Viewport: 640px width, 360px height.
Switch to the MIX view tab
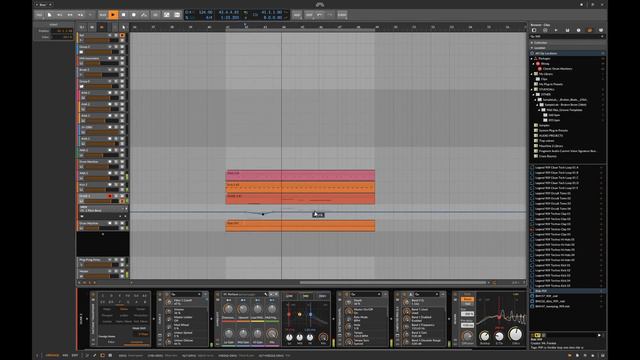tap(65, 356)
